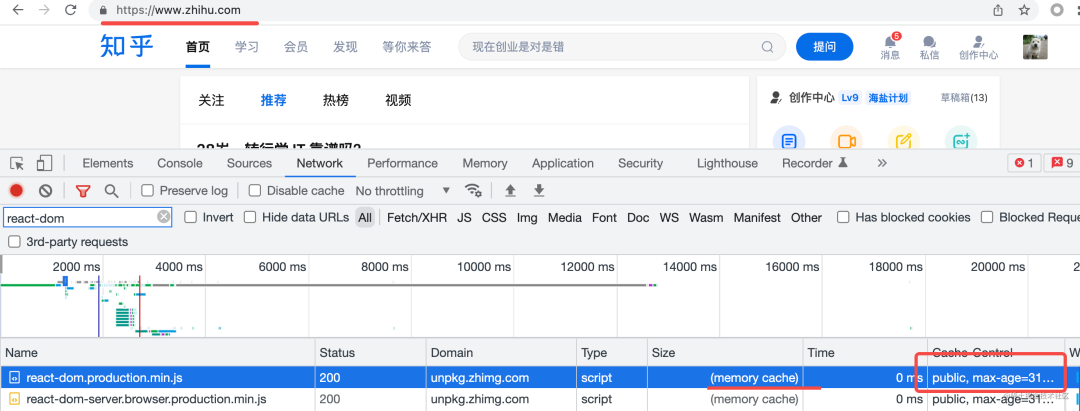Toggle the red filter funnel icon
Screen dimensions: 1080x411
[x=83, y=191]
